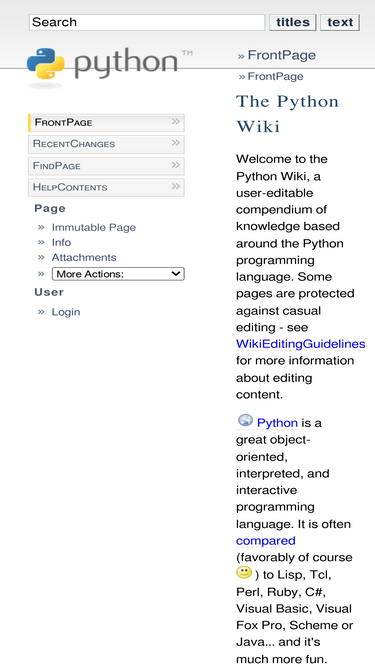This screenshot has width=375, height=667.
Task: Click the chevron arrow on HelpContents tab
Action: pyautogui.click(x=176, y=187)
